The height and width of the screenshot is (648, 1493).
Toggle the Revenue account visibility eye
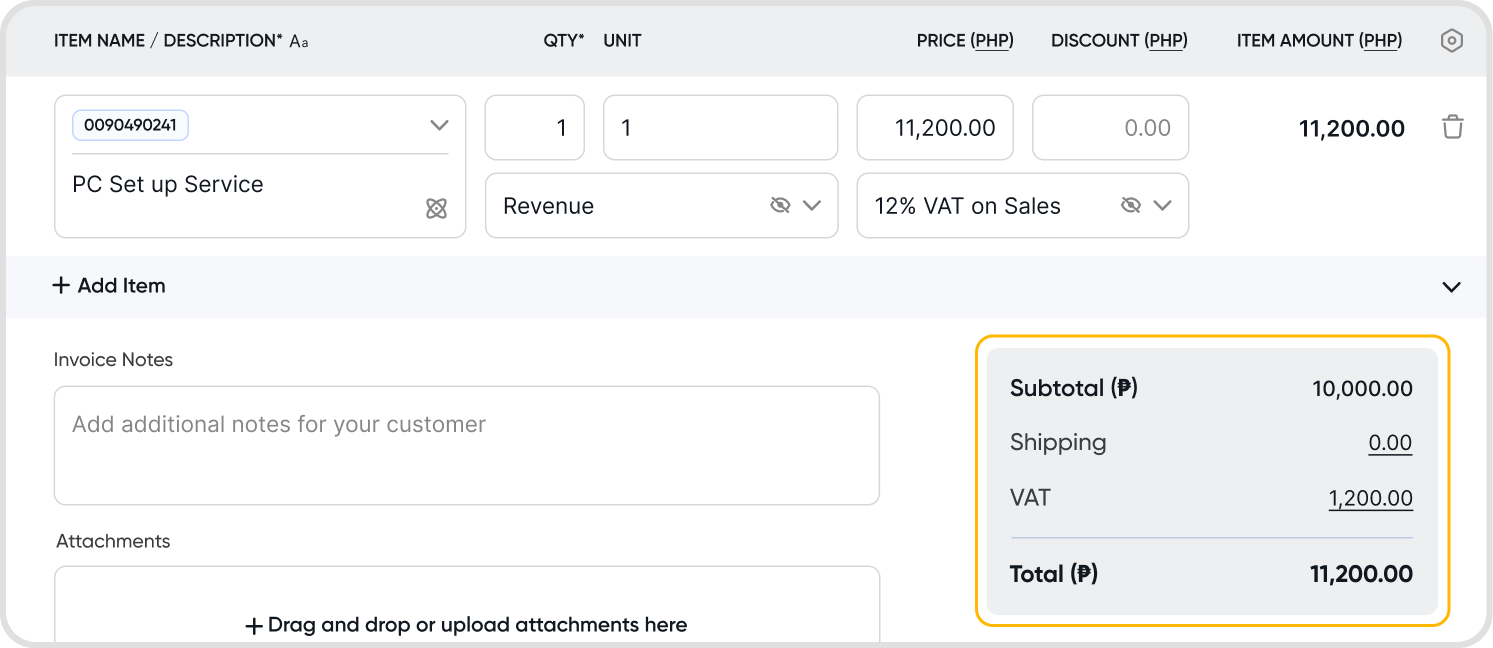click(x=780, y=205)
